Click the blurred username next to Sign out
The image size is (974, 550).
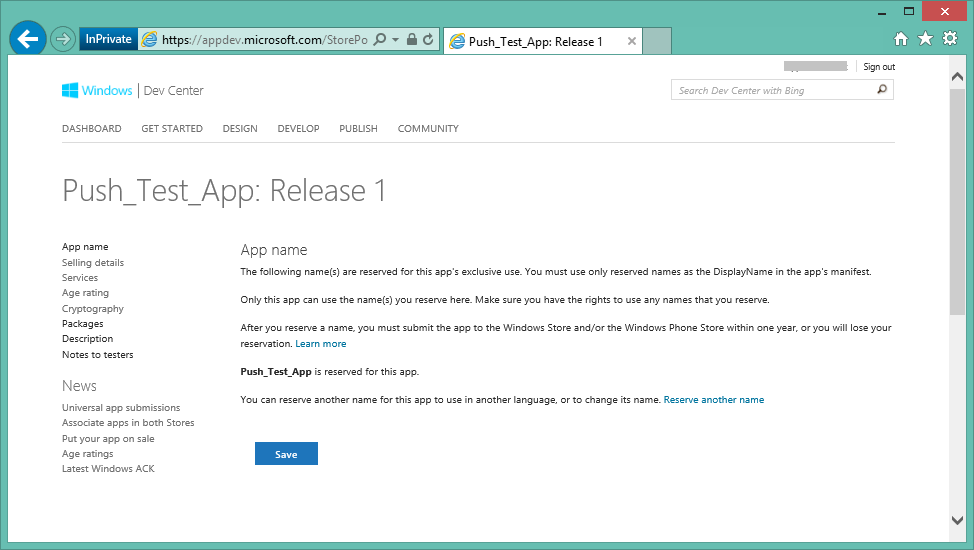816,66
